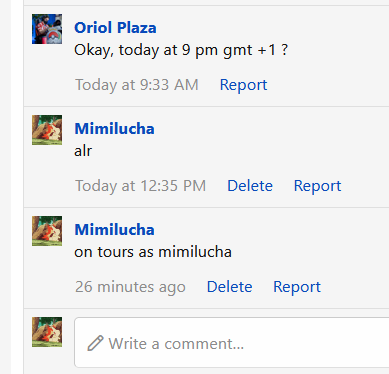389x374 pixels.
Task: Click the pencil icon in the comment box
Action: pos(95,343)
